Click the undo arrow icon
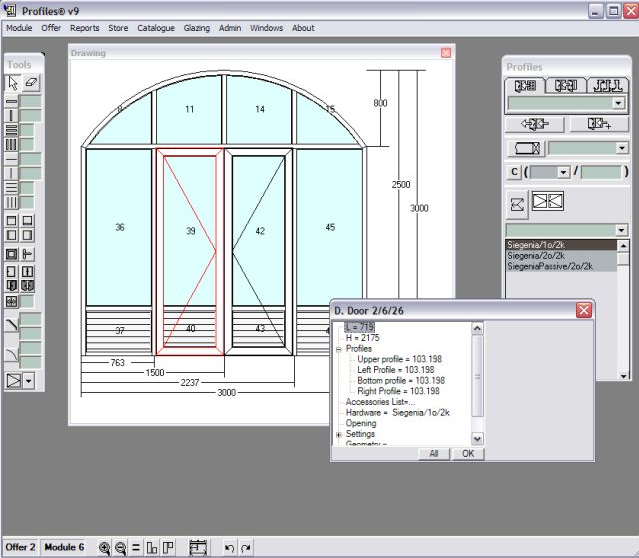This screenshot has height=558, width=639. click(229, 548)
